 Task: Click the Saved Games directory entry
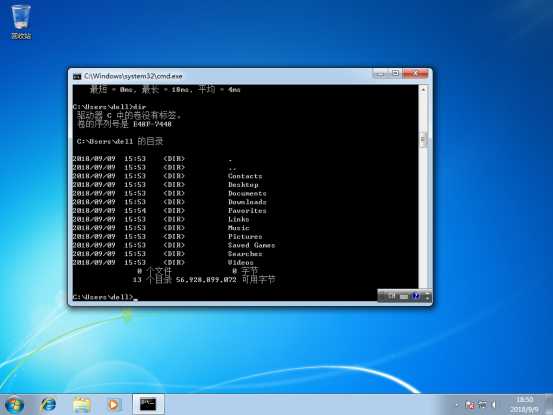coord(251,245)
